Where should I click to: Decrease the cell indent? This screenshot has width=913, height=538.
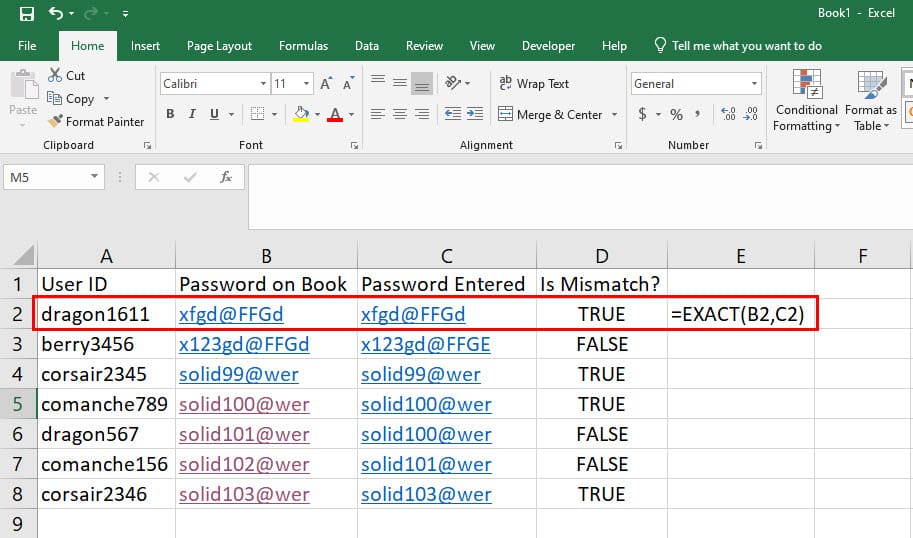[x=452, y=114]
